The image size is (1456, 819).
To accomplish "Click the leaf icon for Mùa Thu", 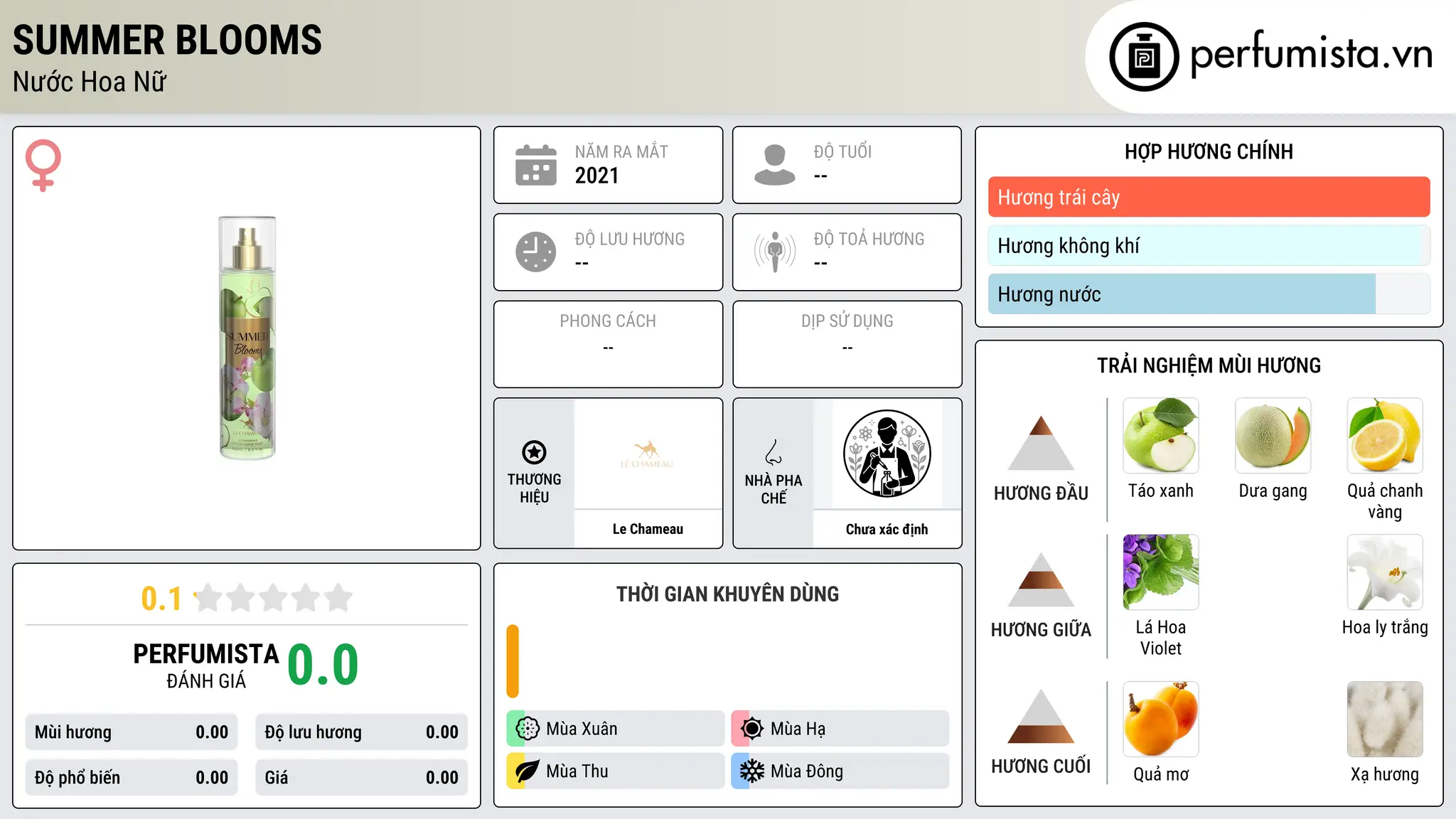I will click(528, 771).
